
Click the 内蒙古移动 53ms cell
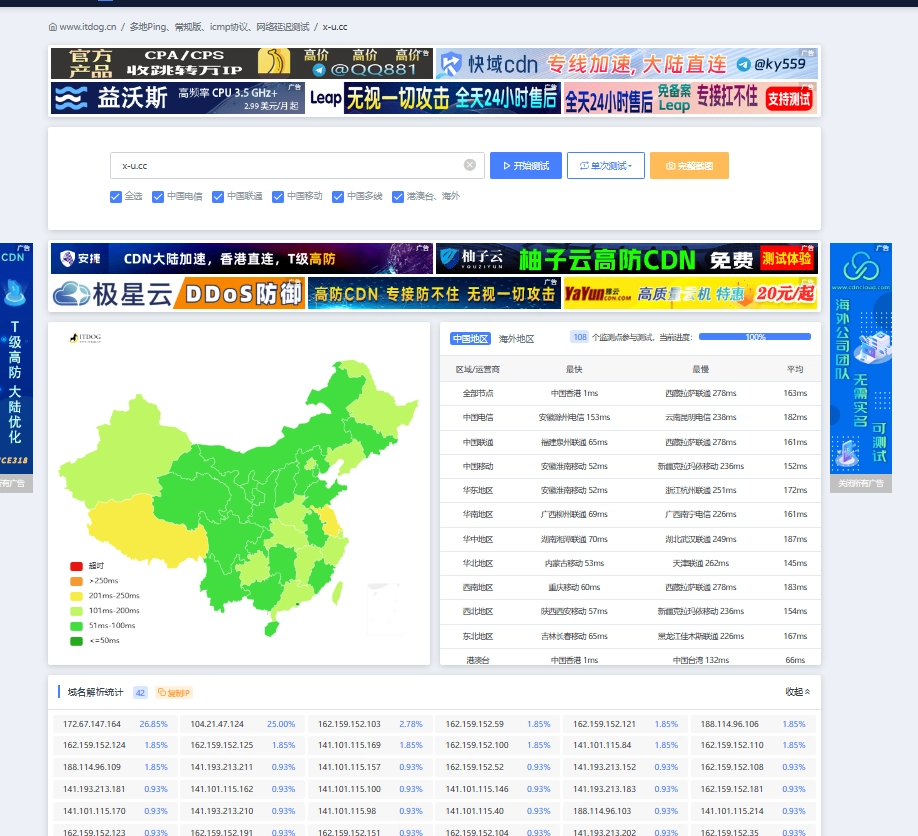pos(574,563)
